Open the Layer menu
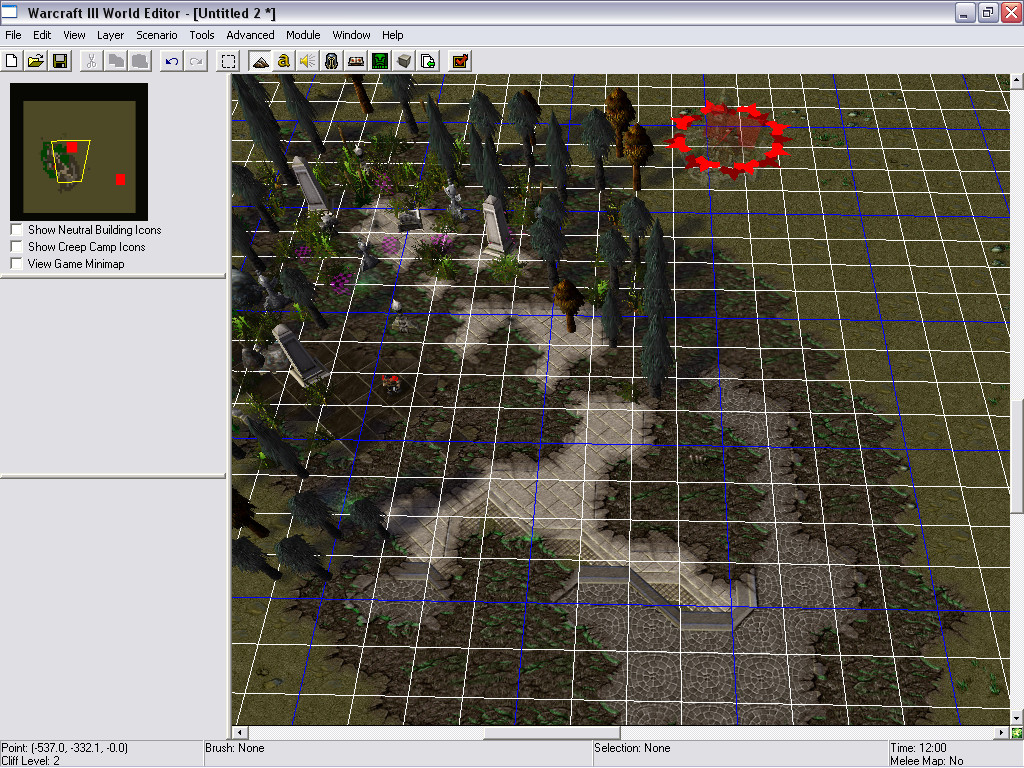The image size is (1024, 768). coord(110,35)
